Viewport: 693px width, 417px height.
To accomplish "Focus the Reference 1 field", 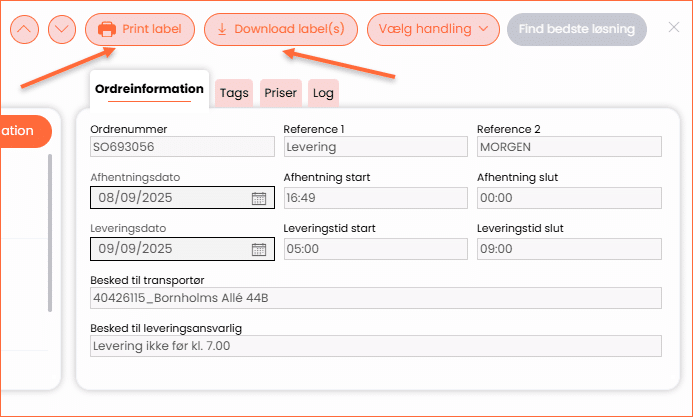I will pos(375,147).
